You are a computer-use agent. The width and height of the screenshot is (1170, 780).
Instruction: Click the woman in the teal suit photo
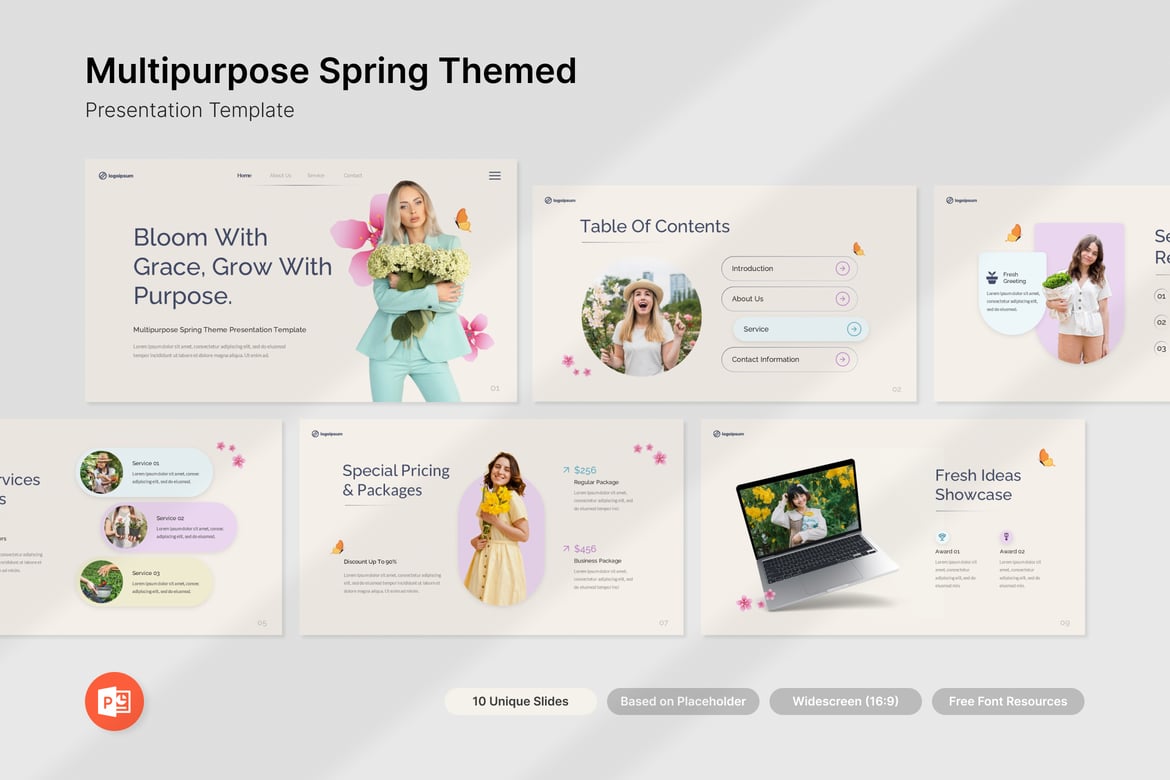click(415, 291)
